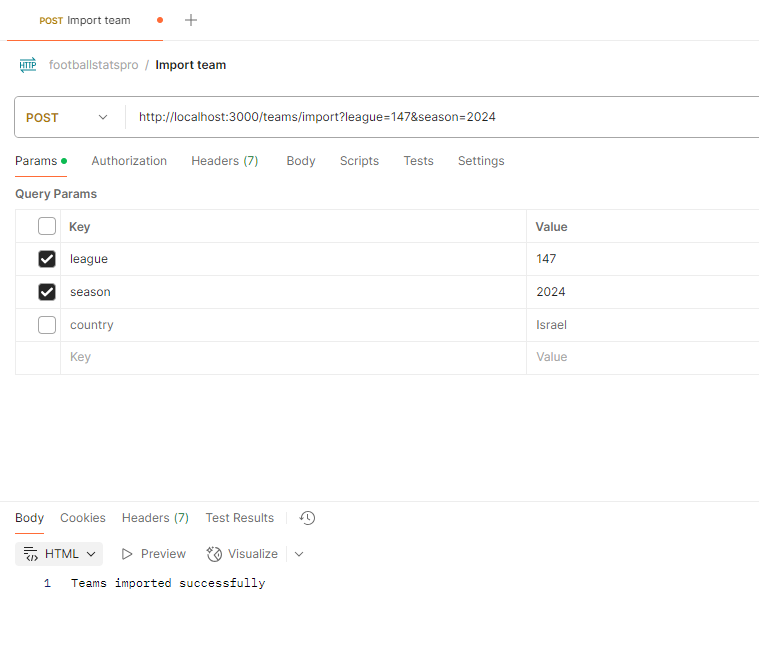Click the empty Key field in params

click(x=290, y=357)
